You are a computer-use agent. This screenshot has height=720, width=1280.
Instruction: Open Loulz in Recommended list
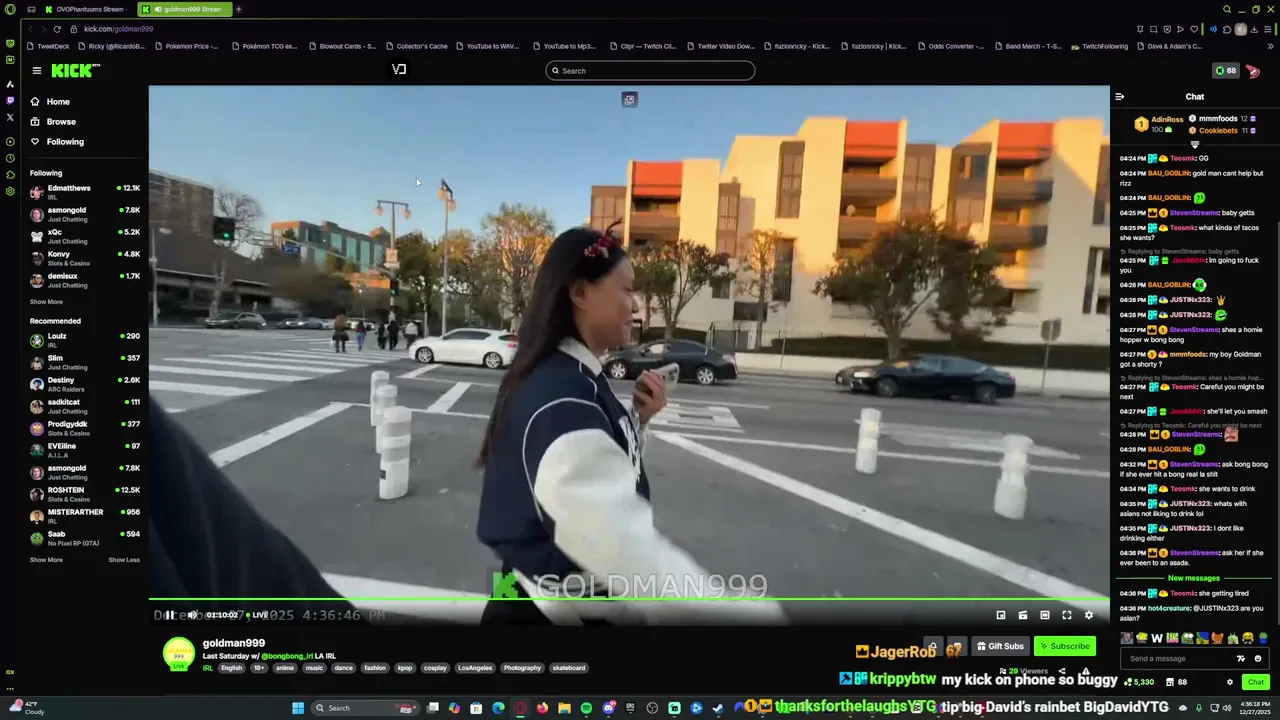click(x=85, y=340)
